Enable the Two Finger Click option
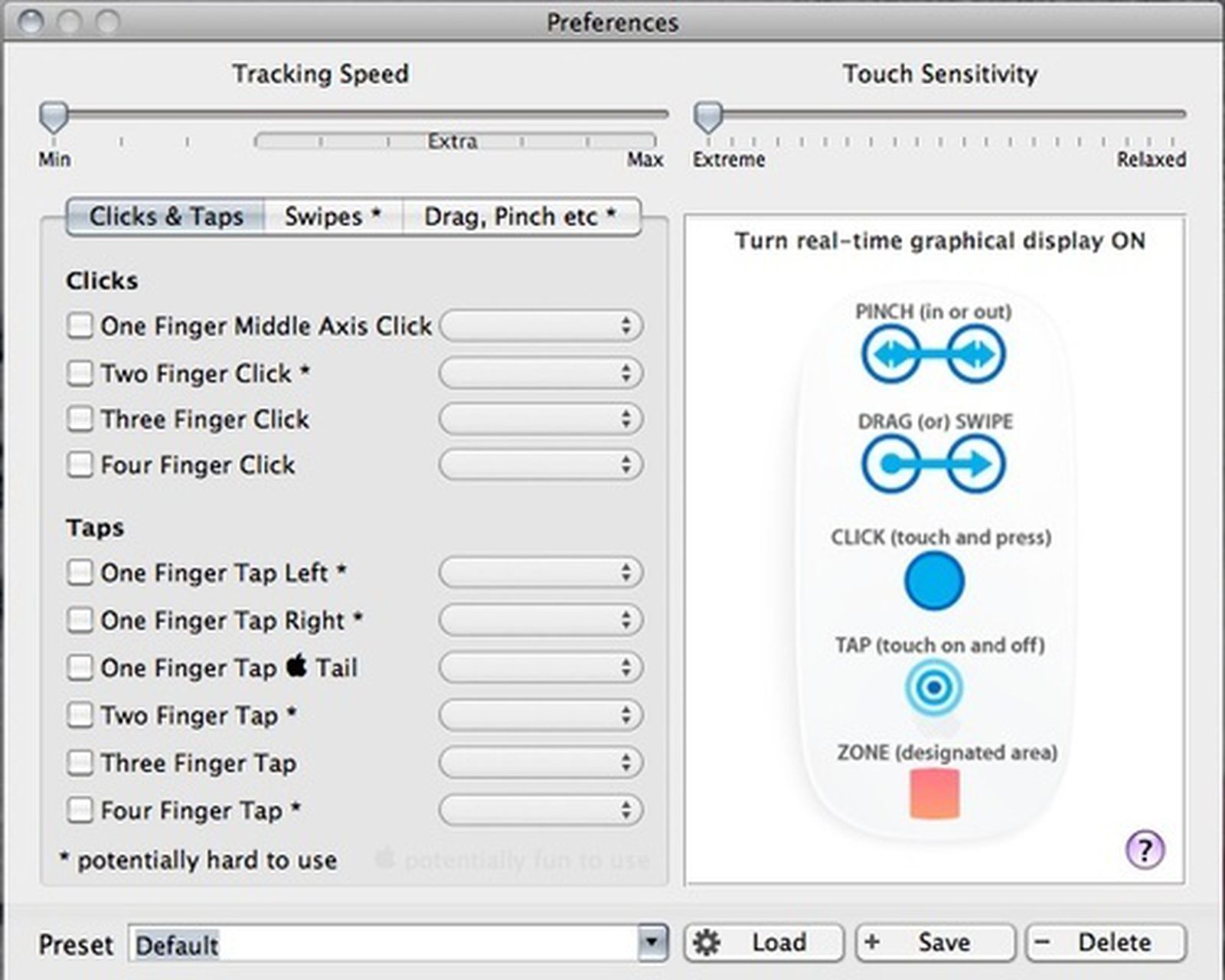1225x980 pixels. (80, 373)
